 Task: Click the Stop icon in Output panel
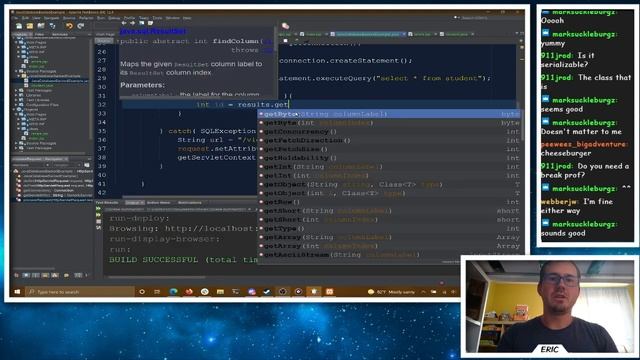coord(98,221)
